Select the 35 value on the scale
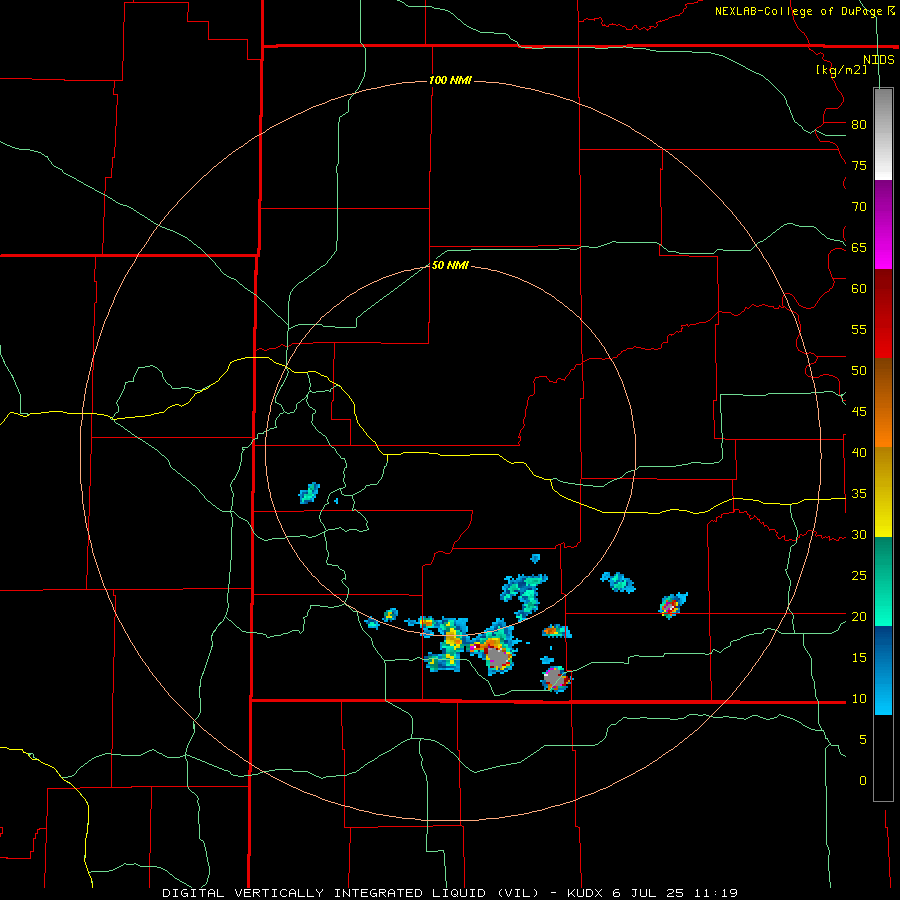 tap(859, 494)
